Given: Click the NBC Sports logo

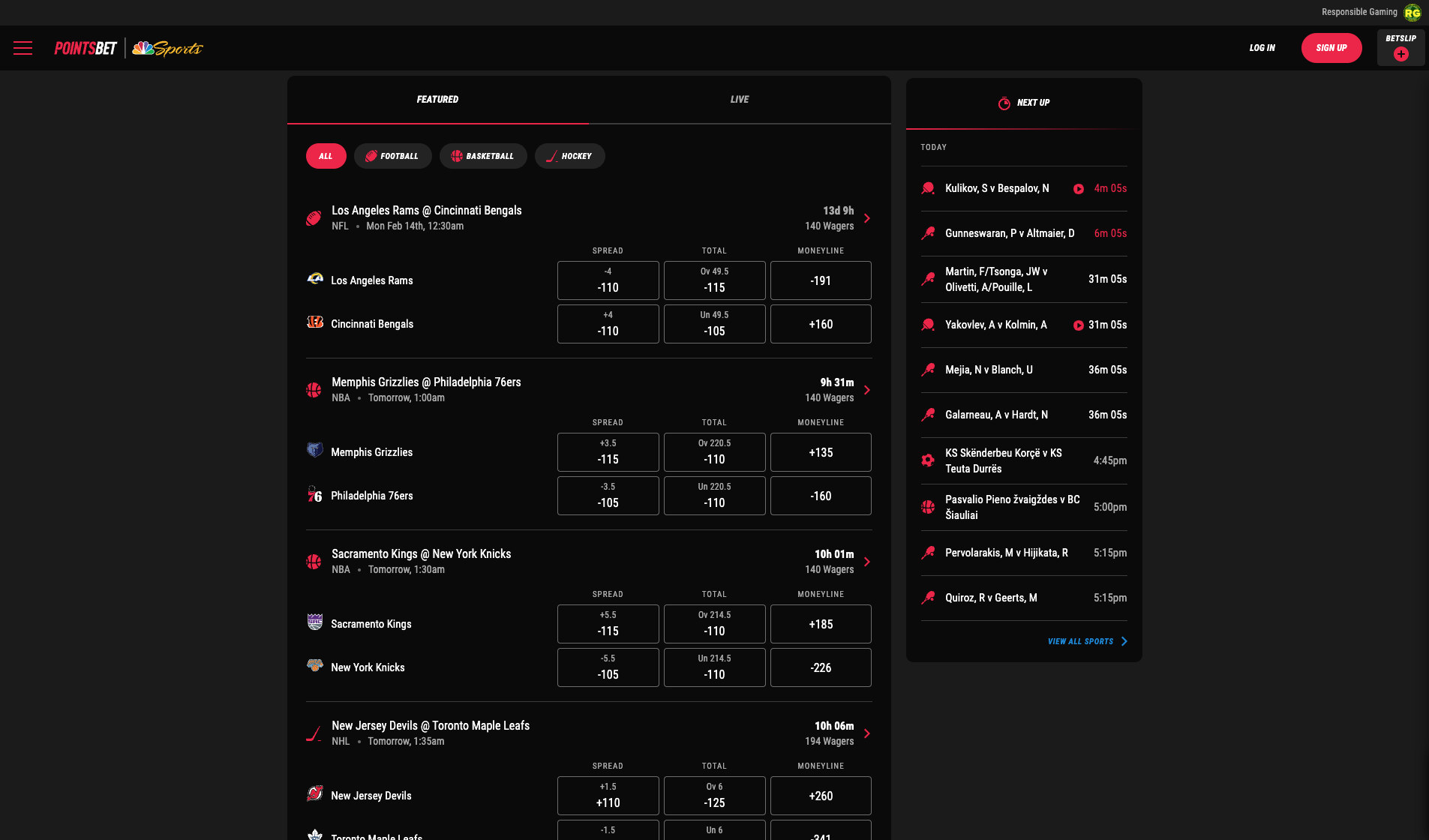Looking at the screenshot, I should (x=167, y=48).
